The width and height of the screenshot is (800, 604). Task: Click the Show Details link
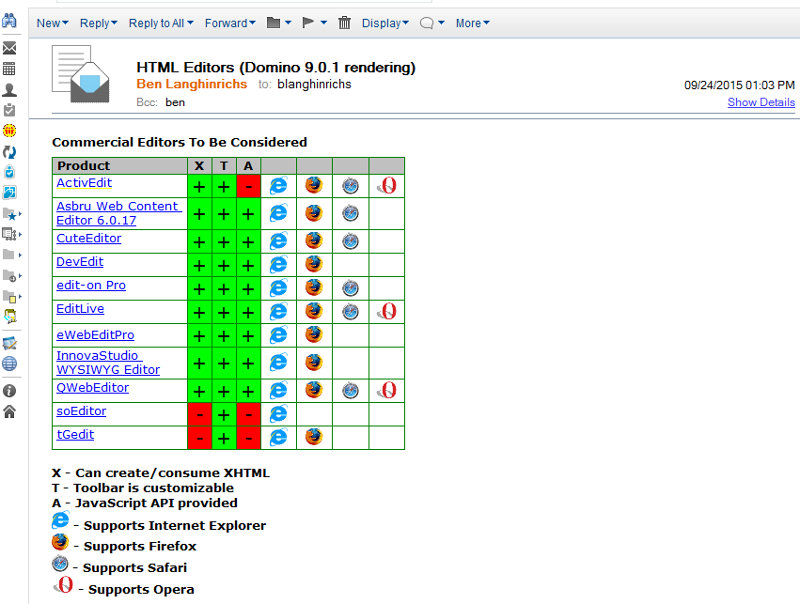point(761,102)
